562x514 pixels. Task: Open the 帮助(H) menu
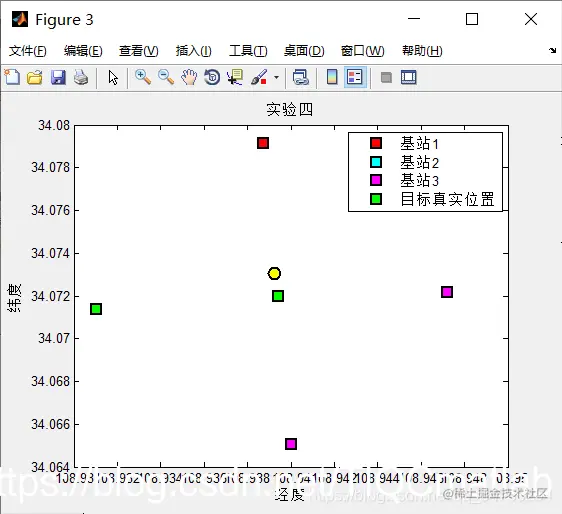click(x=422, y=51)
